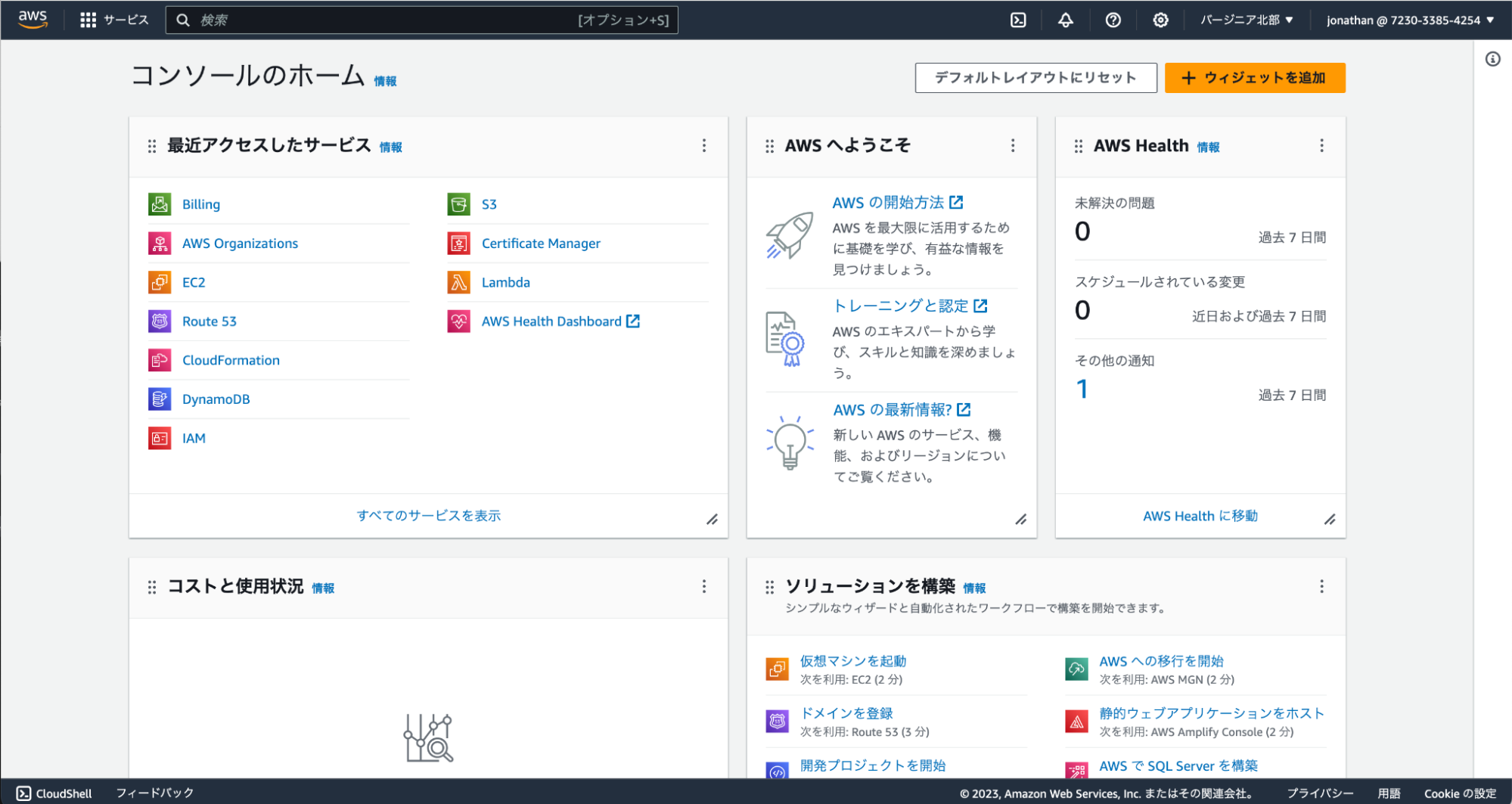Click the IAM service icon

(160, 438)
